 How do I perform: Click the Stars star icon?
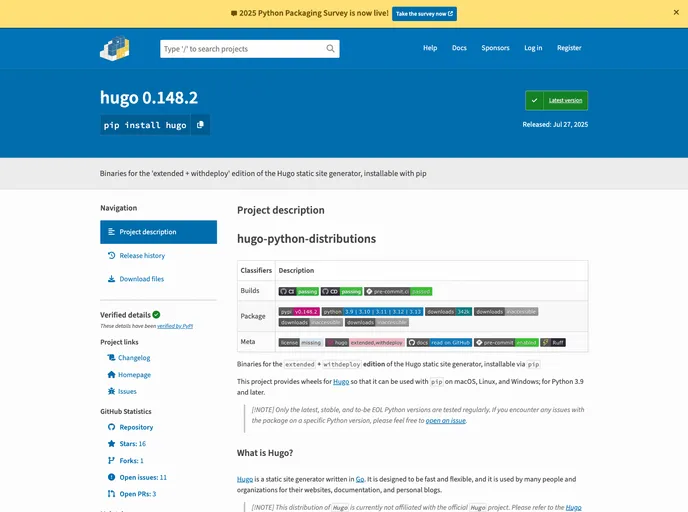coord(111,444)
